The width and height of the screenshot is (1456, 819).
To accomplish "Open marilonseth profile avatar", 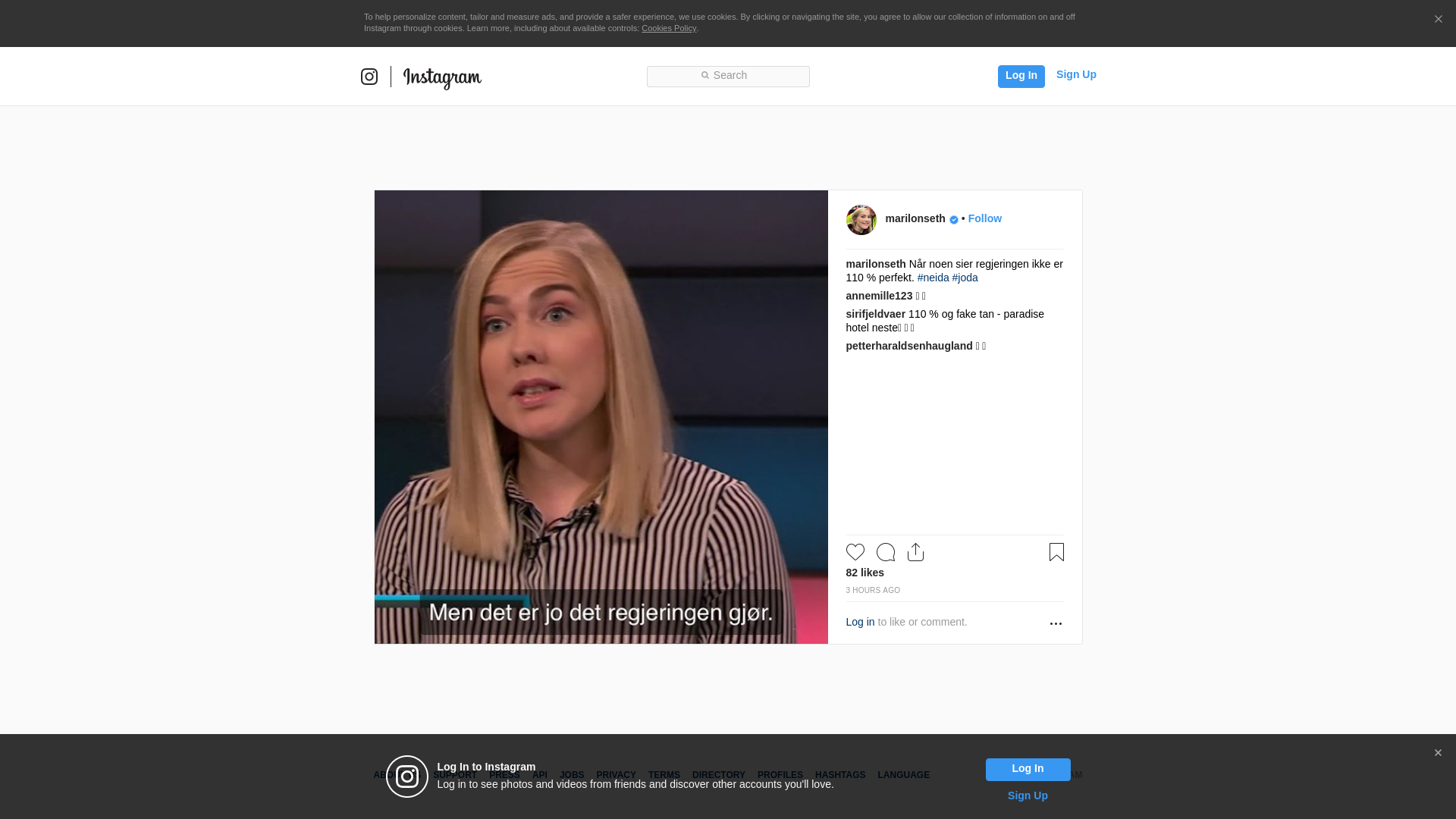I will (x=861, y=220).
